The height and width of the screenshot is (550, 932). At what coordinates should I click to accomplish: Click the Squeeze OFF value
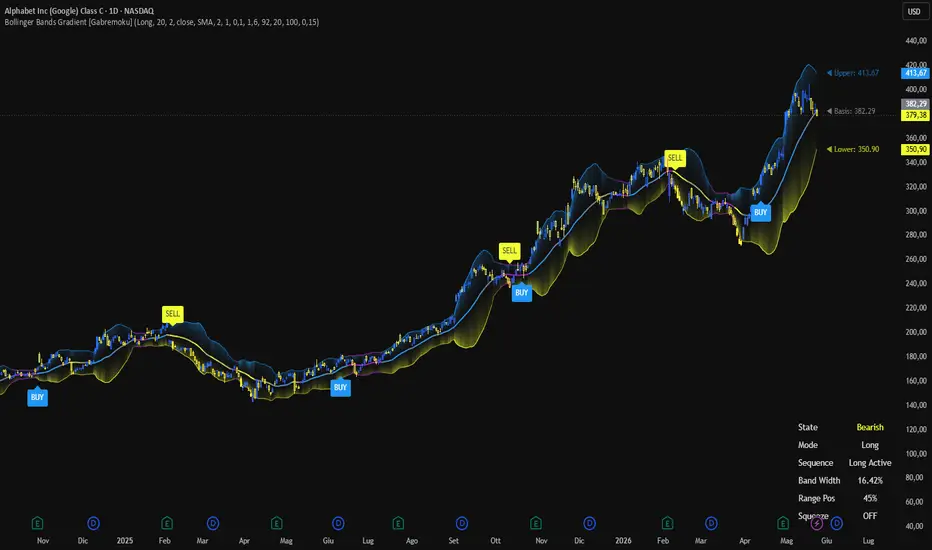[x=870, y=516]
